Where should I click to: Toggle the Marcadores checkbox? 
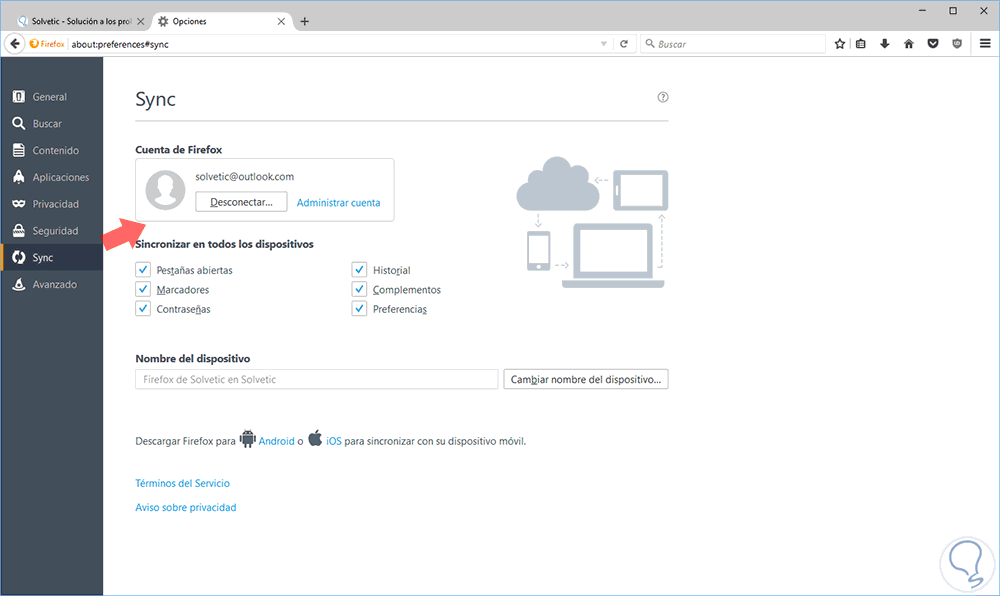143,289
